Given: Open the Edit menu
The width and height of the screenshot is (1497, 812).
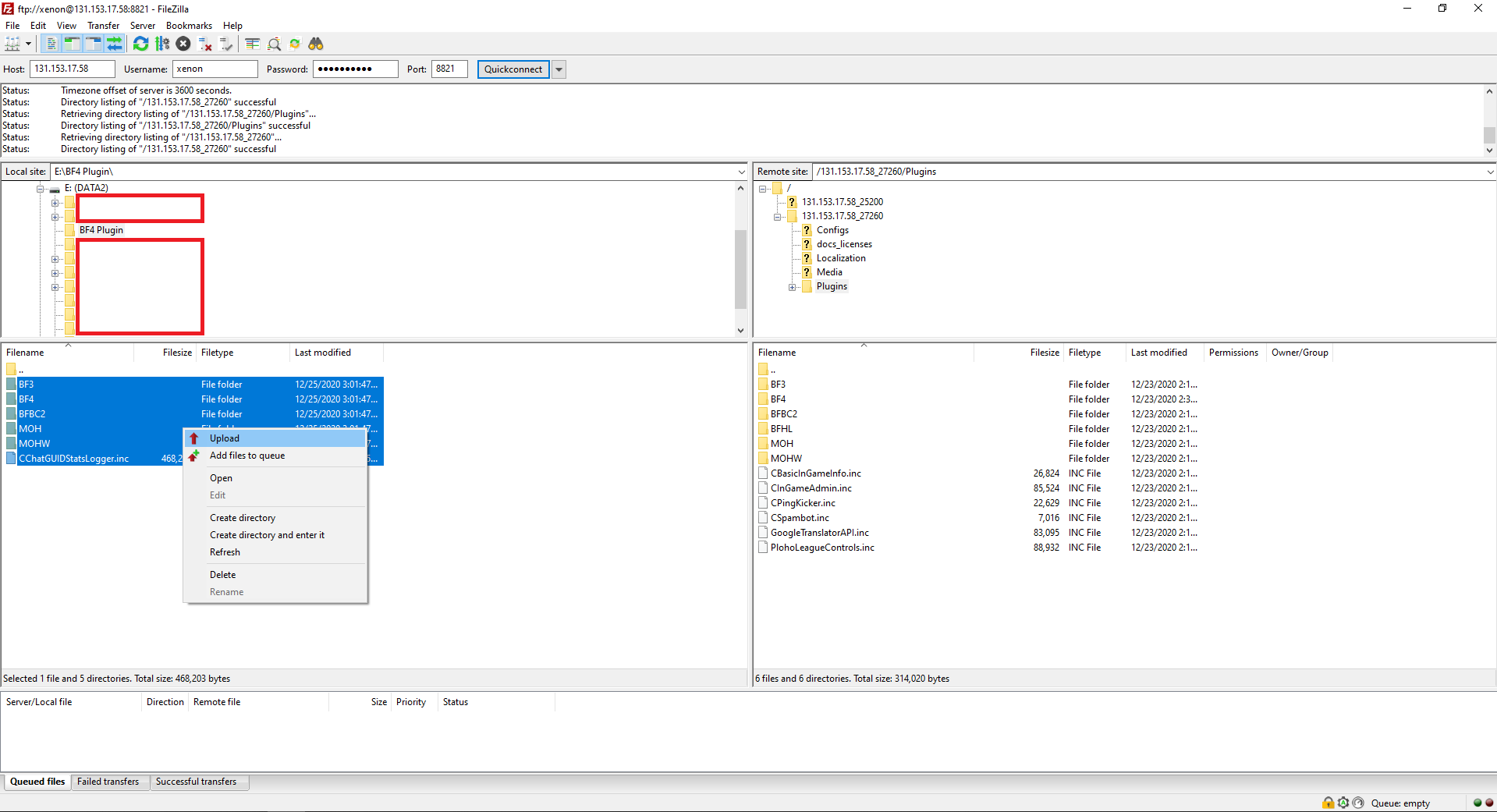Looking at the screenshot, I should (38, 26).
